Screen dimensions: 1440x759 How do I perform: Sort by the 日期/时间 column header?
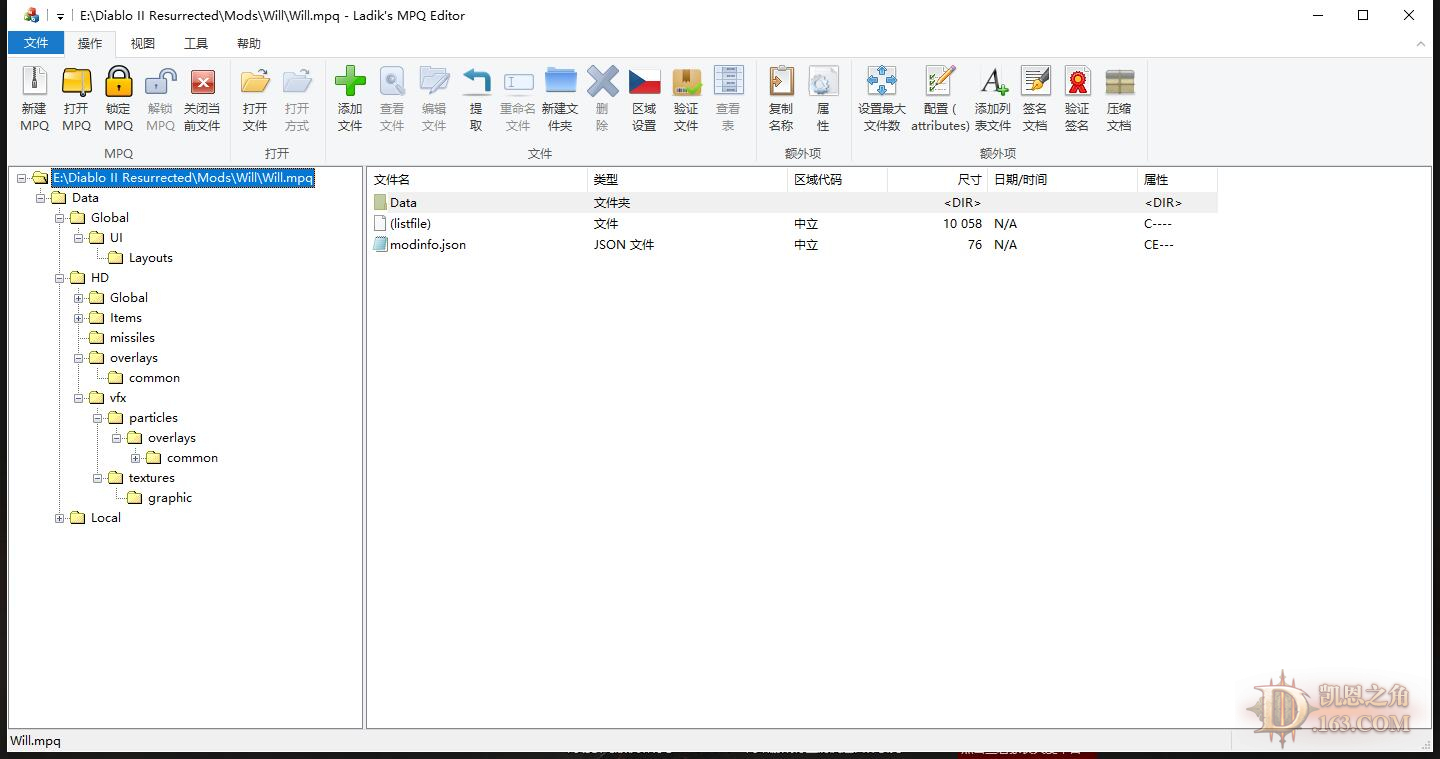pos(1062,180)
